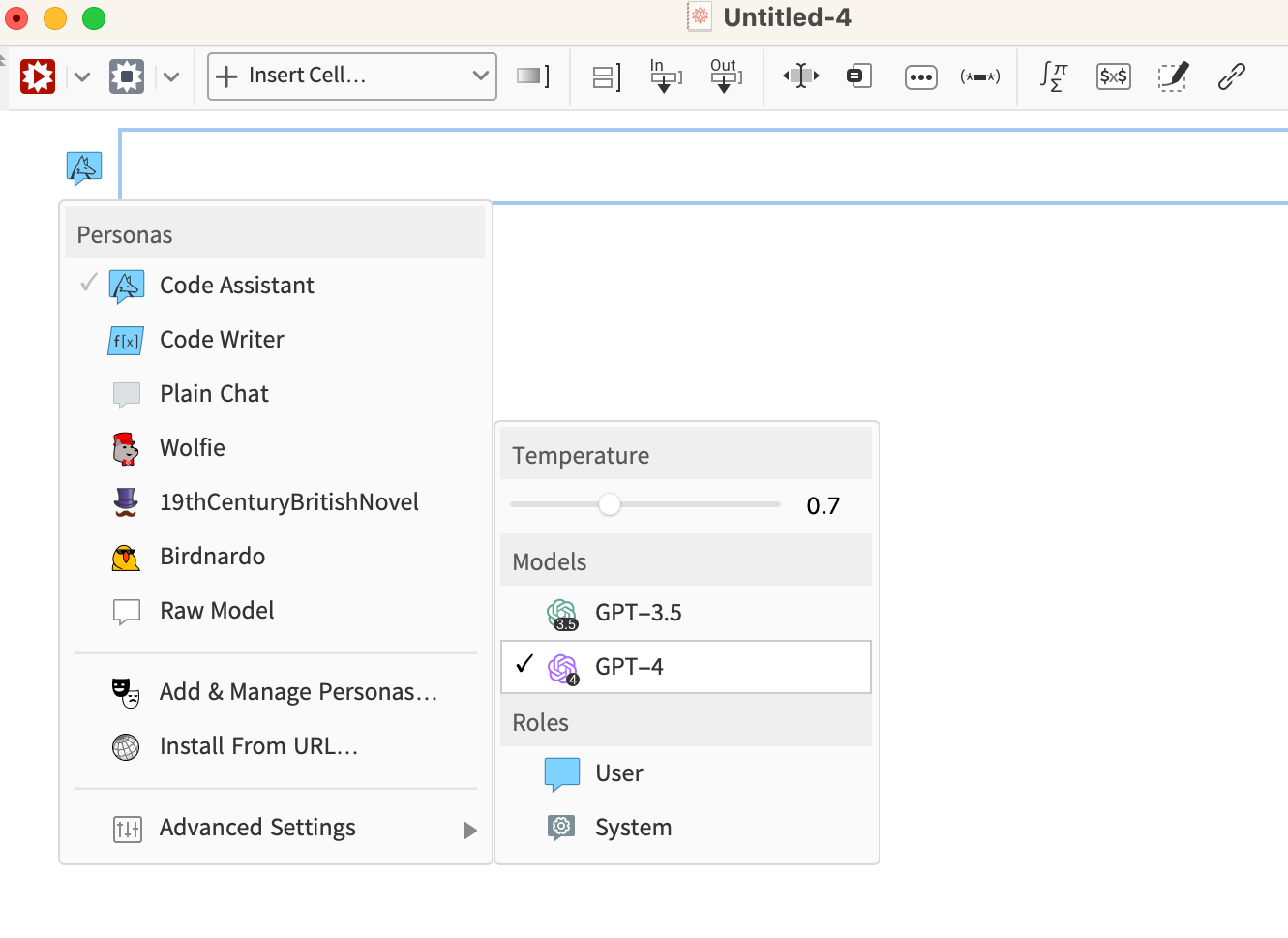The width and height of the screenshot is (1288, 938).
Task: Click the globe Install From URL icon
Action: point(126,747)
